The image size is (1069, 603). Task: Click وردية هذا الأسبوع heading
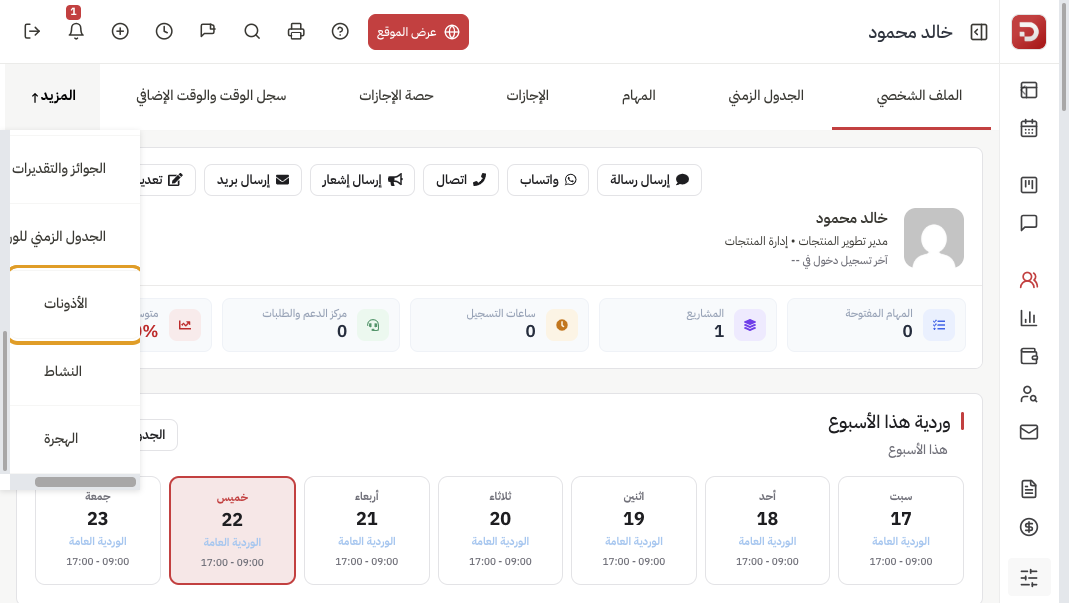889,423
